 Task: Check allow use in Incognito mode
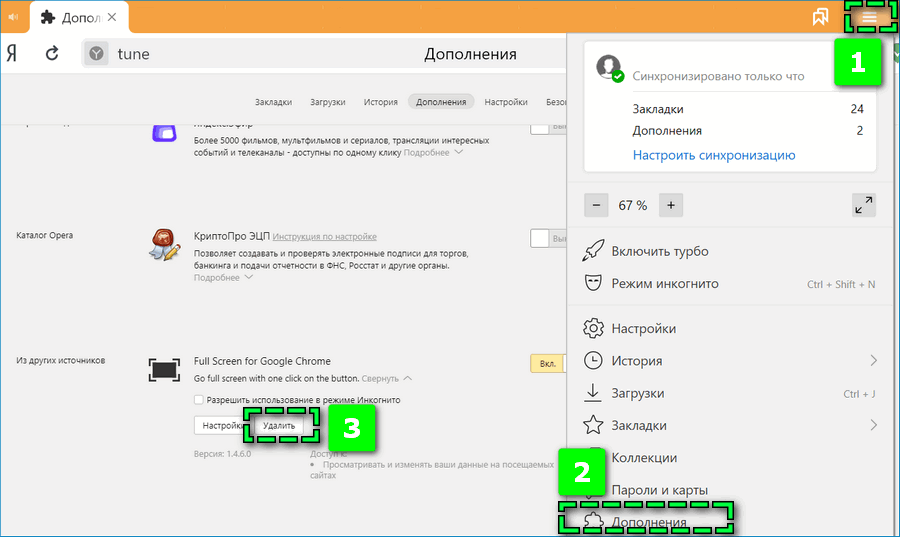pos(199,400)
